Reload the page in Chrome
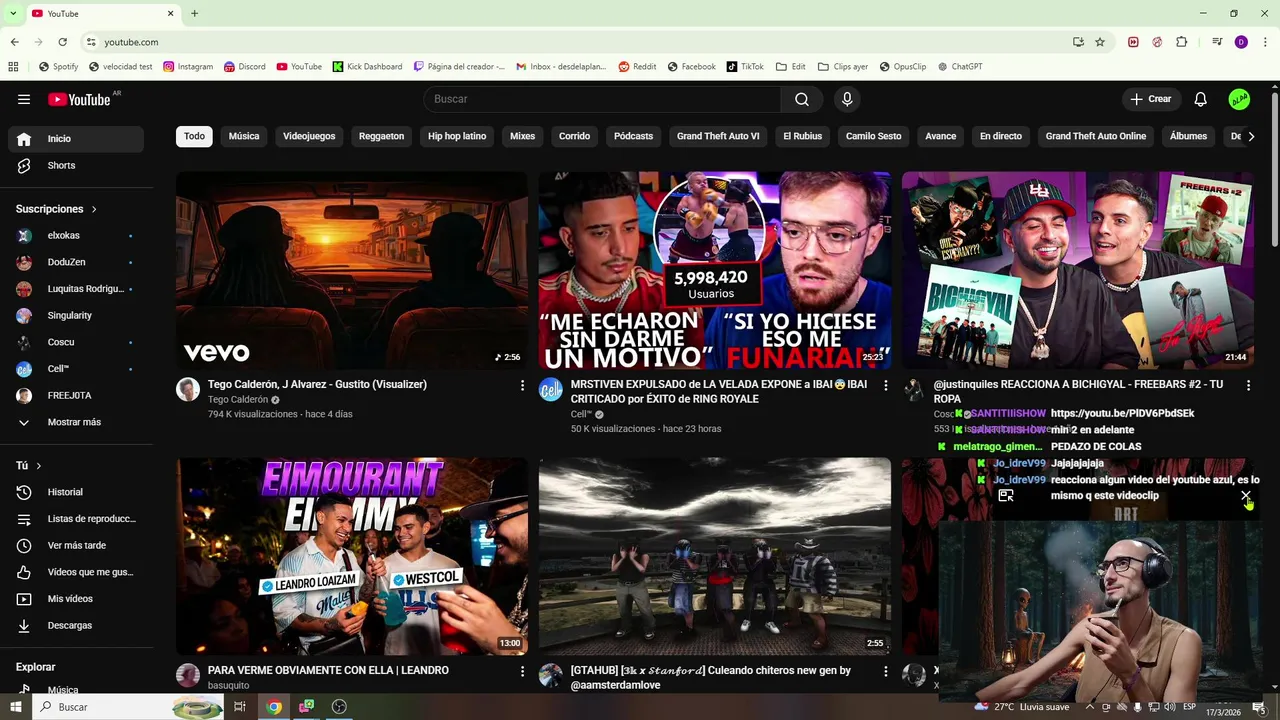The image size is (1280, 720). click(62, 42)
